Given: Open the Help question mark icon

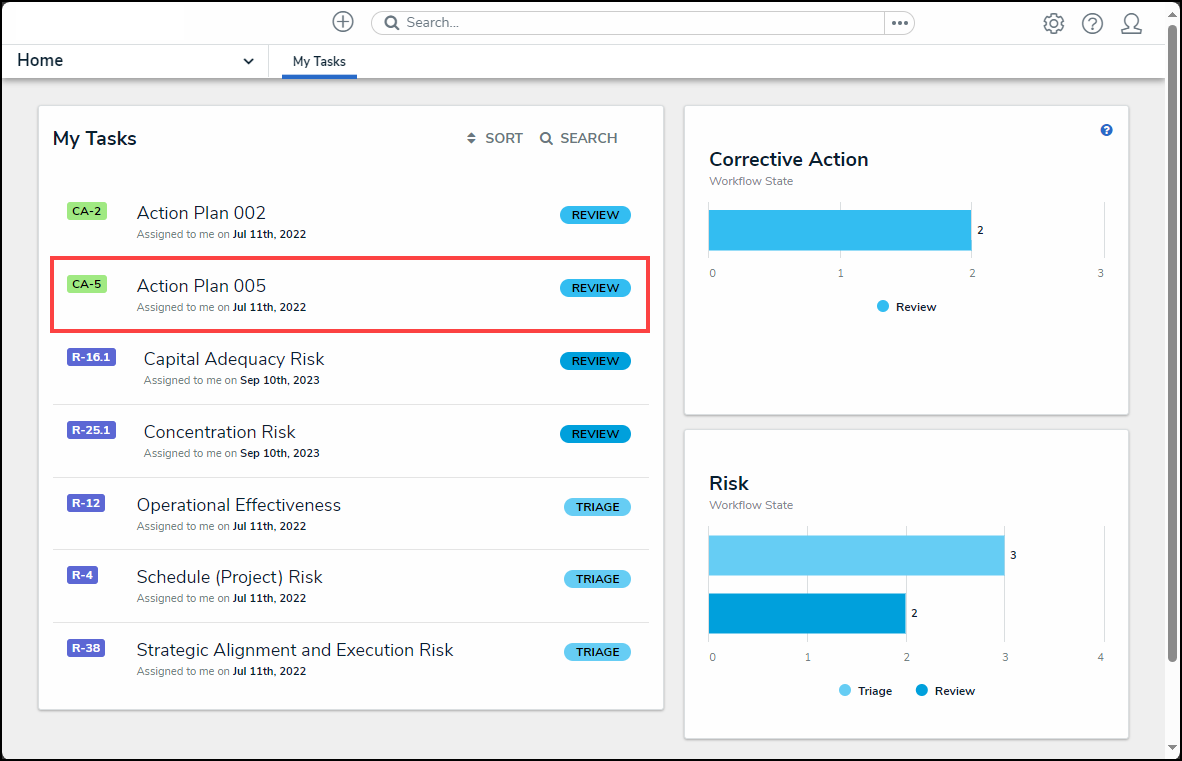Looking at the screenshot, I should tap(1092, 24).
